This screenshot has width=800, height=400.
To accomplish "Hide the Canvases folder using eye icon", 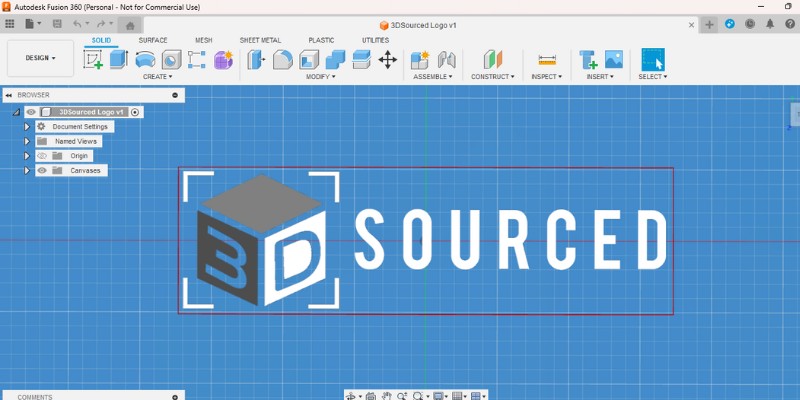I will (42, 171).
